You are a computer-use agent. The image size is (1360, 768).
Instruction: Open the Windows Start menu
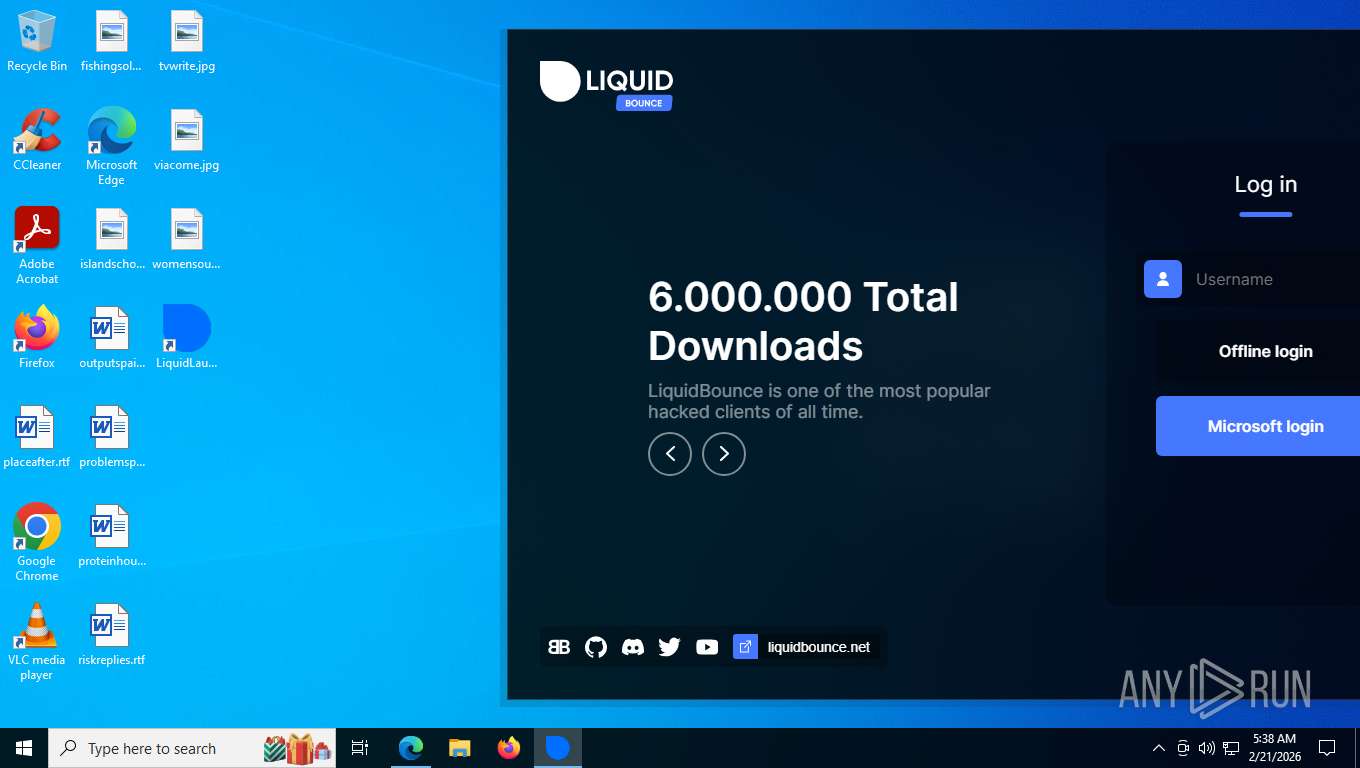tap(24, 748)
